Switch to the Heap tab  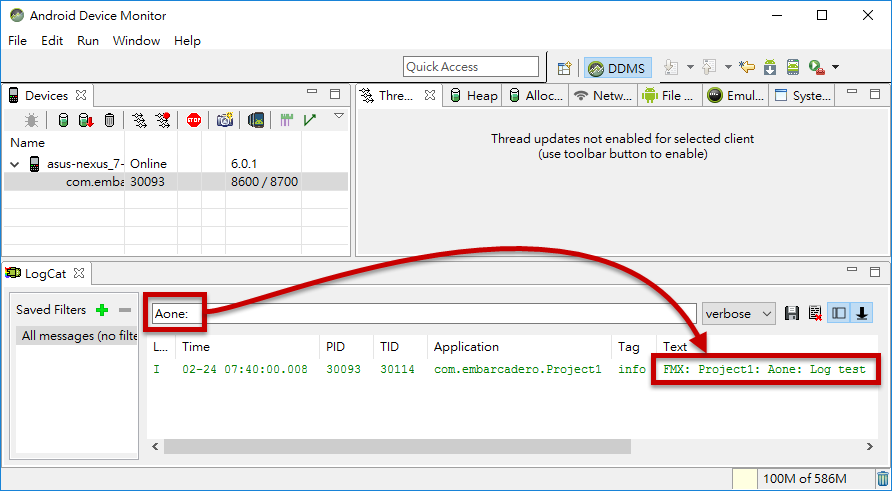(473, 96)
